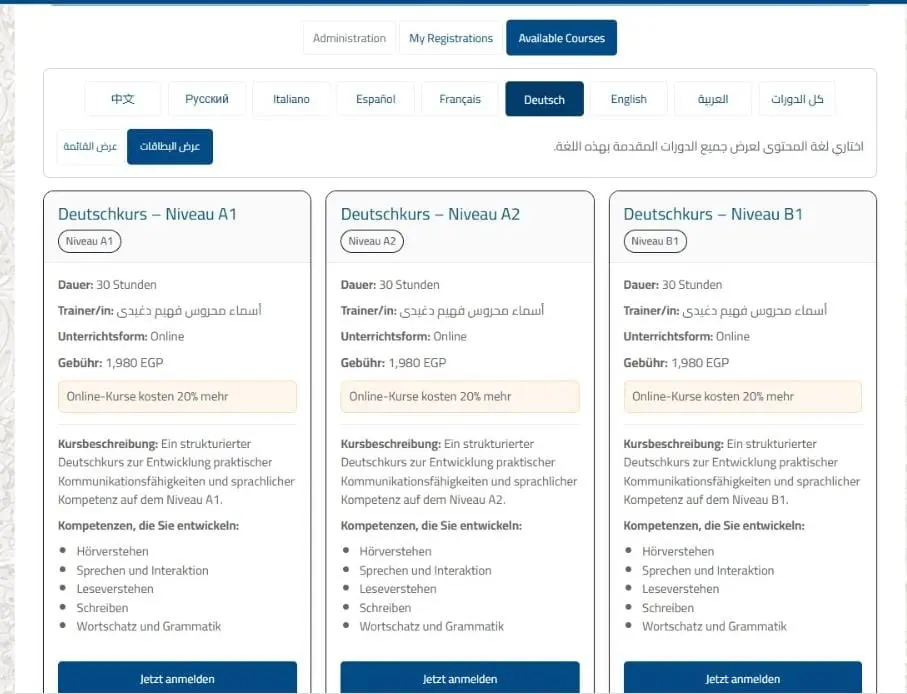The width and height of the screenshot is (907, 694).
Task: Open the Deutschkurs – Niveau A1 title
Action: point(148,214)
